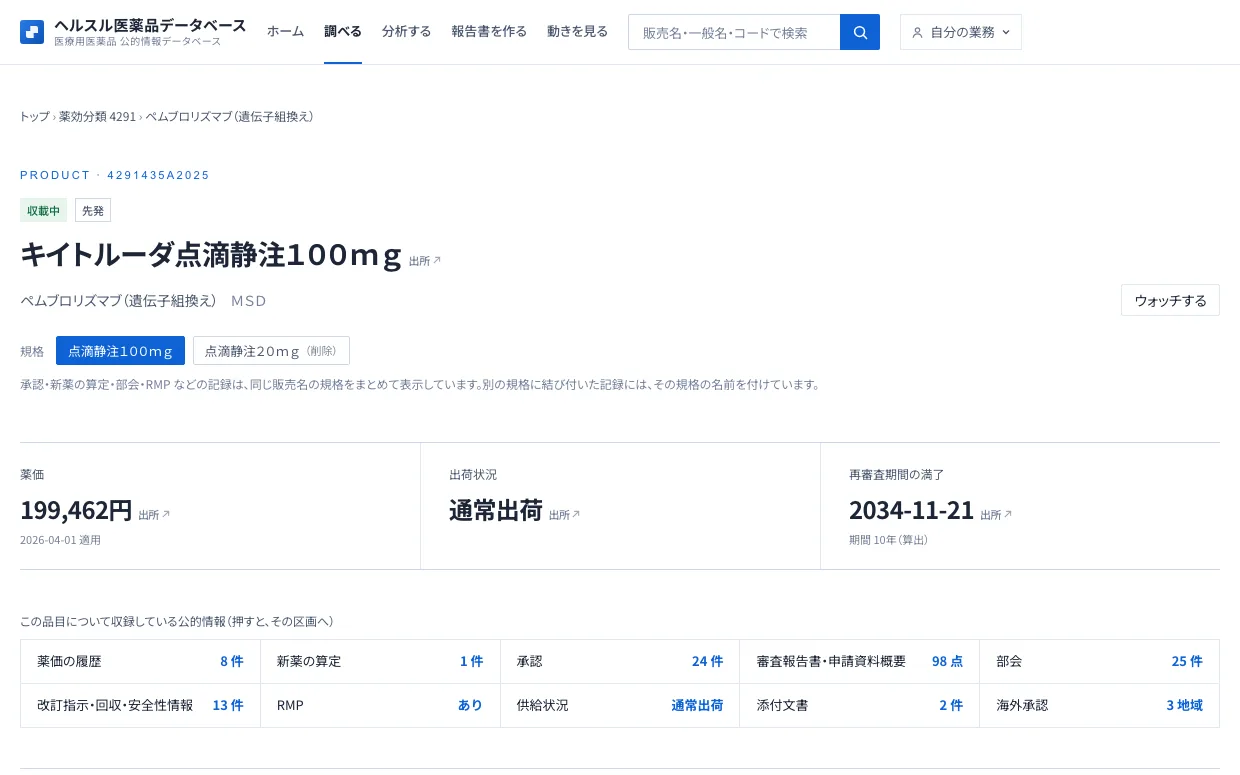
Task: Click product code 4291435A2025
Action: coord(158,175)
